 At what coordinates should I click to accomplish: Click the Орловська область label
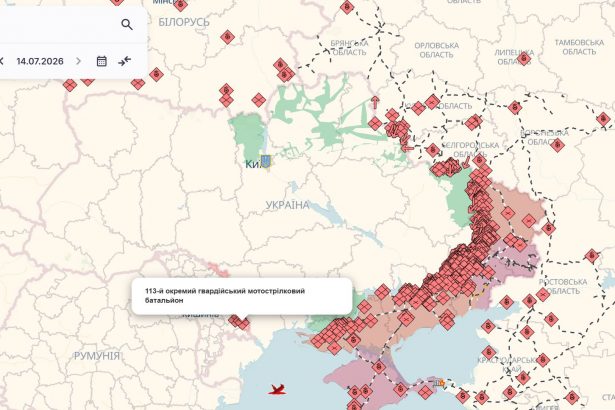(x=437, y=50)
